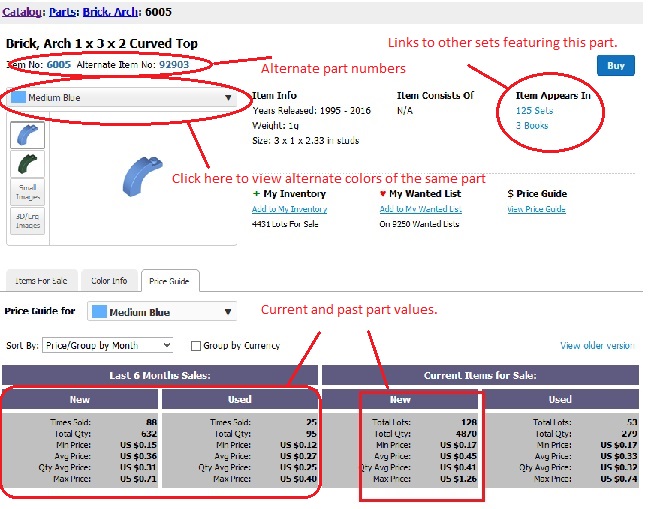The height and width of the screenshot is (509, 653).
Task: Click Total Qty value 632
Action: click(149, 434)
